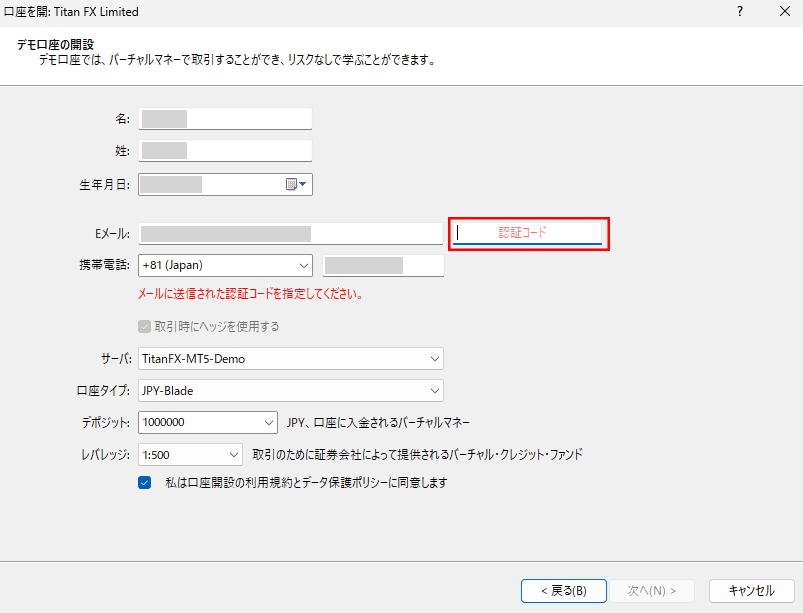Click the 名 first name input field
This screenshot has height=613, width=803.
[226, 119]
